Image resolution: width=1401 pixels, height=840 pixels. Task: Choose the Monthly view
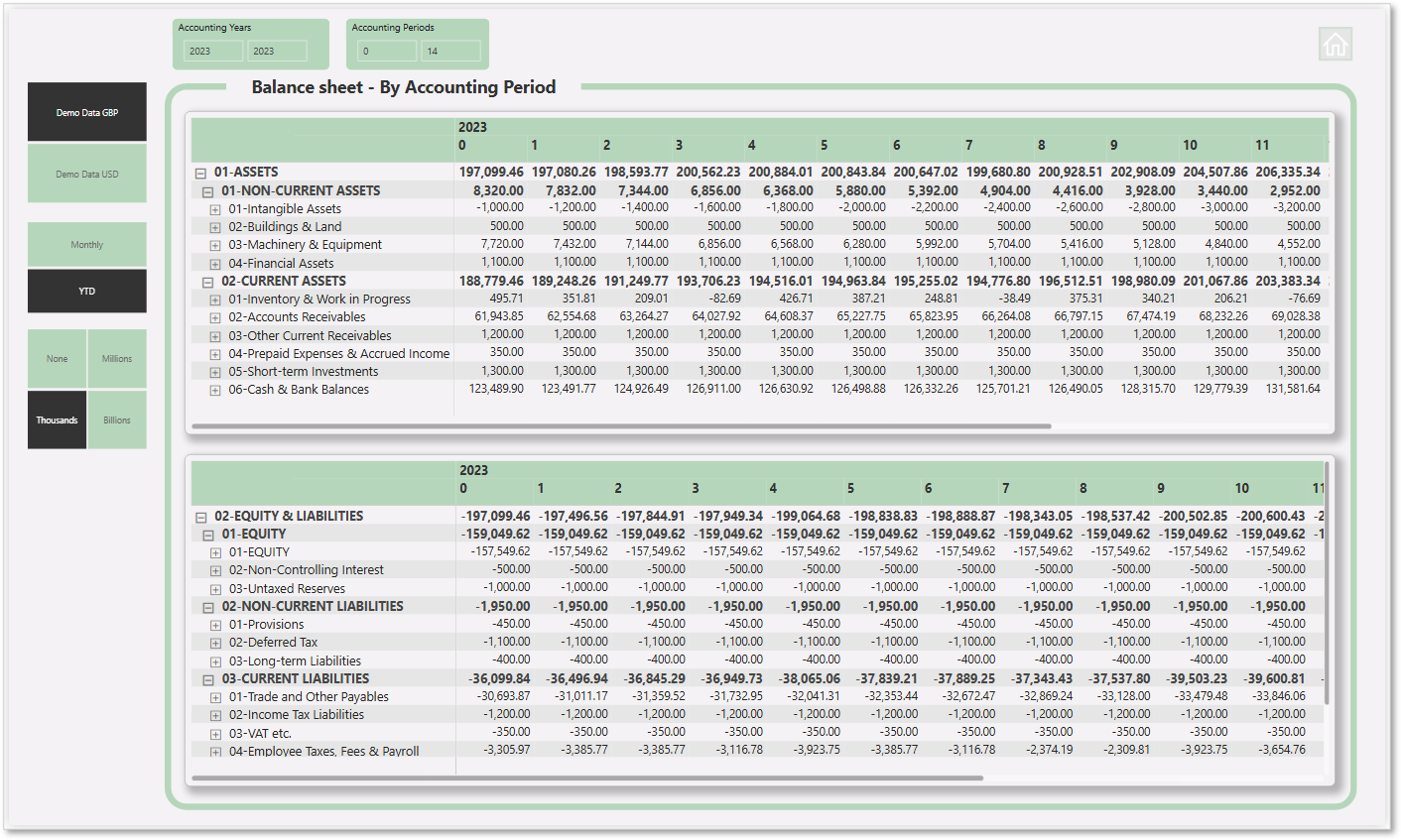coord(87,244)
